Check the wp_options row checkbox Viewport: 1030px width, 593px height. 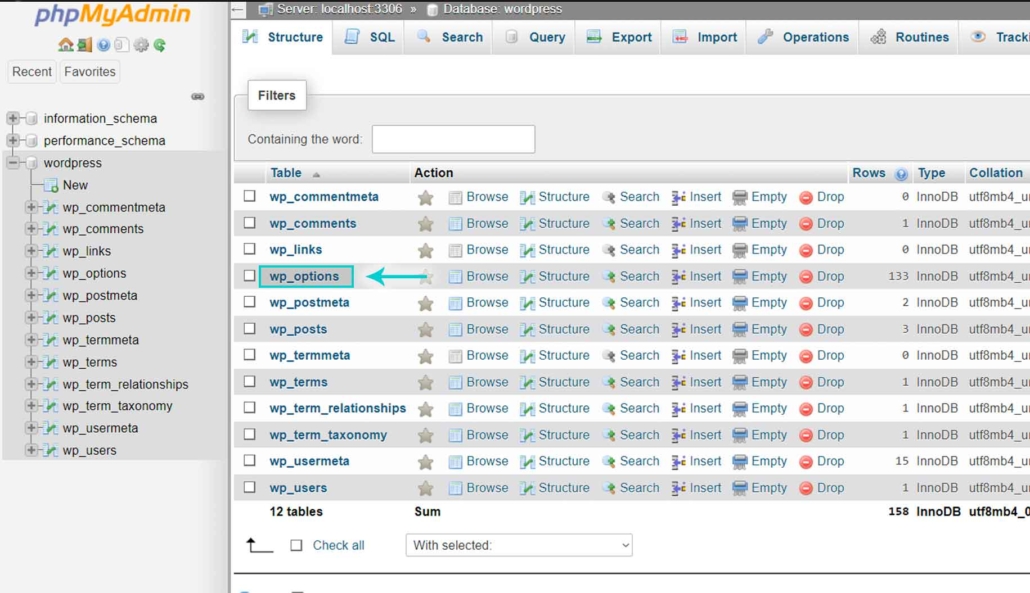coord(250,276)
